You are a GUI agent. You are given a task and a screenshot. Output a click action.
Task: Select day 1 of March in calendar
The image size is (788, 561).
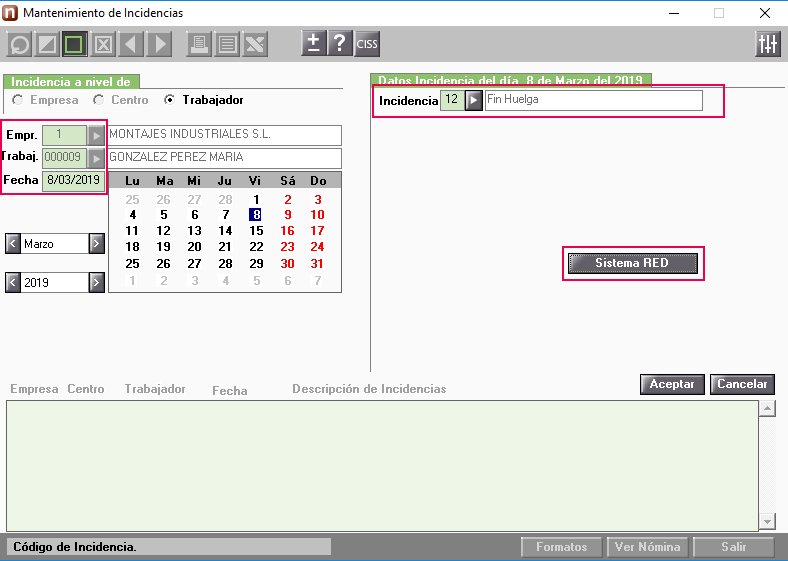coord(256,200)
